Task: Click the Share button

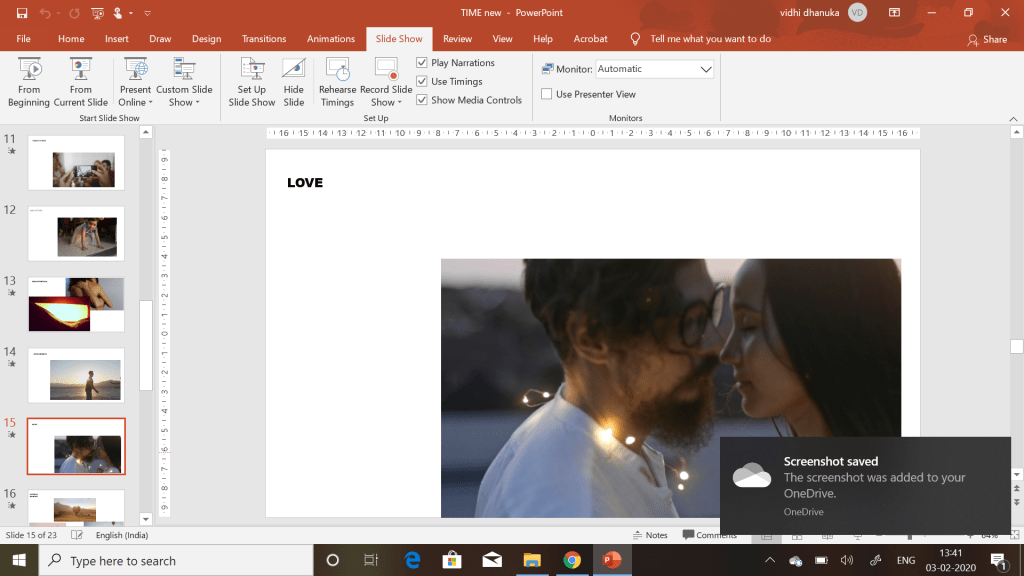Action: [987, 39]
